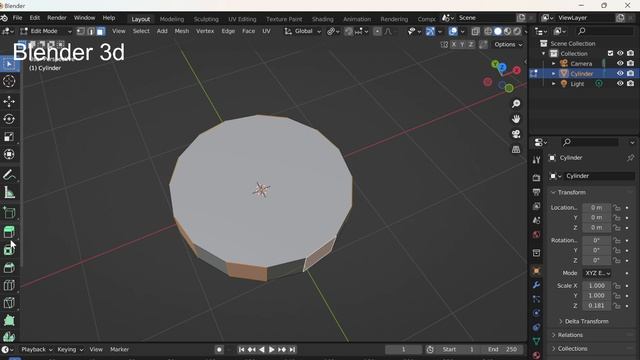Open the Tool properties tab
Image resolution: width=640 pixels, height=360 pixels.
[x=536, y=160]
